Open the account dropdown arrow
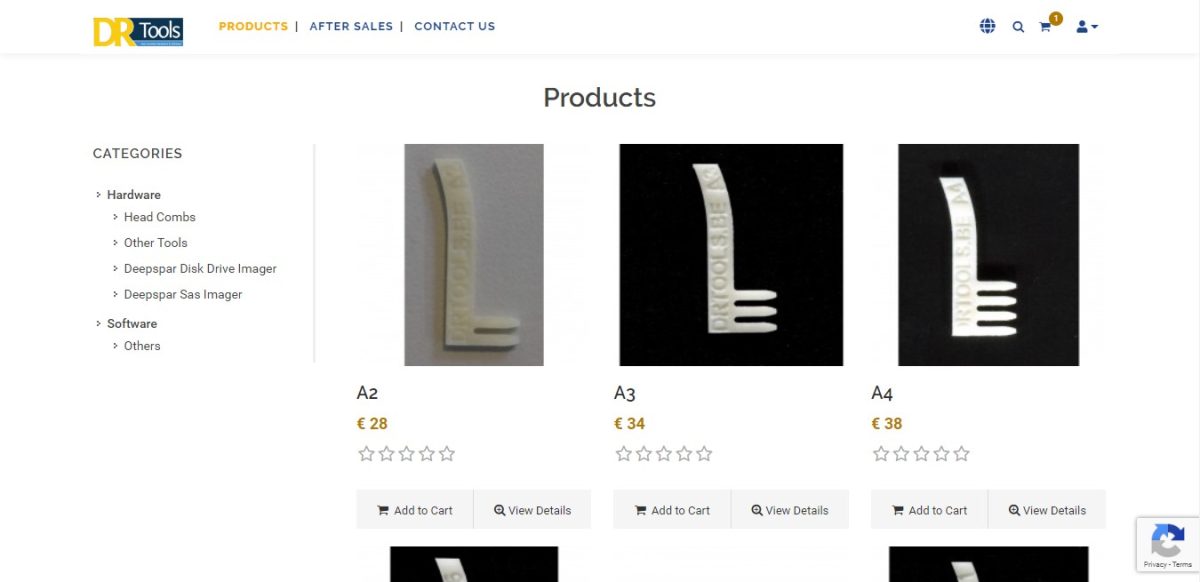Viewport: 1200px width, 582px height. (x=1093, y=27)
